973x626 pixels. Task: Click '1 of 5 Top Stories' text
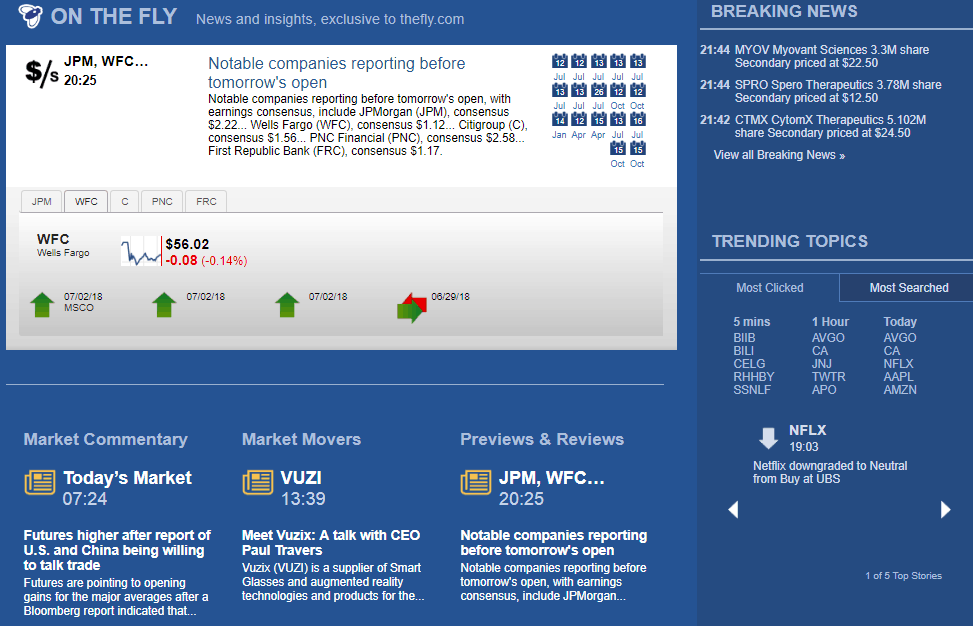point(904,576)
